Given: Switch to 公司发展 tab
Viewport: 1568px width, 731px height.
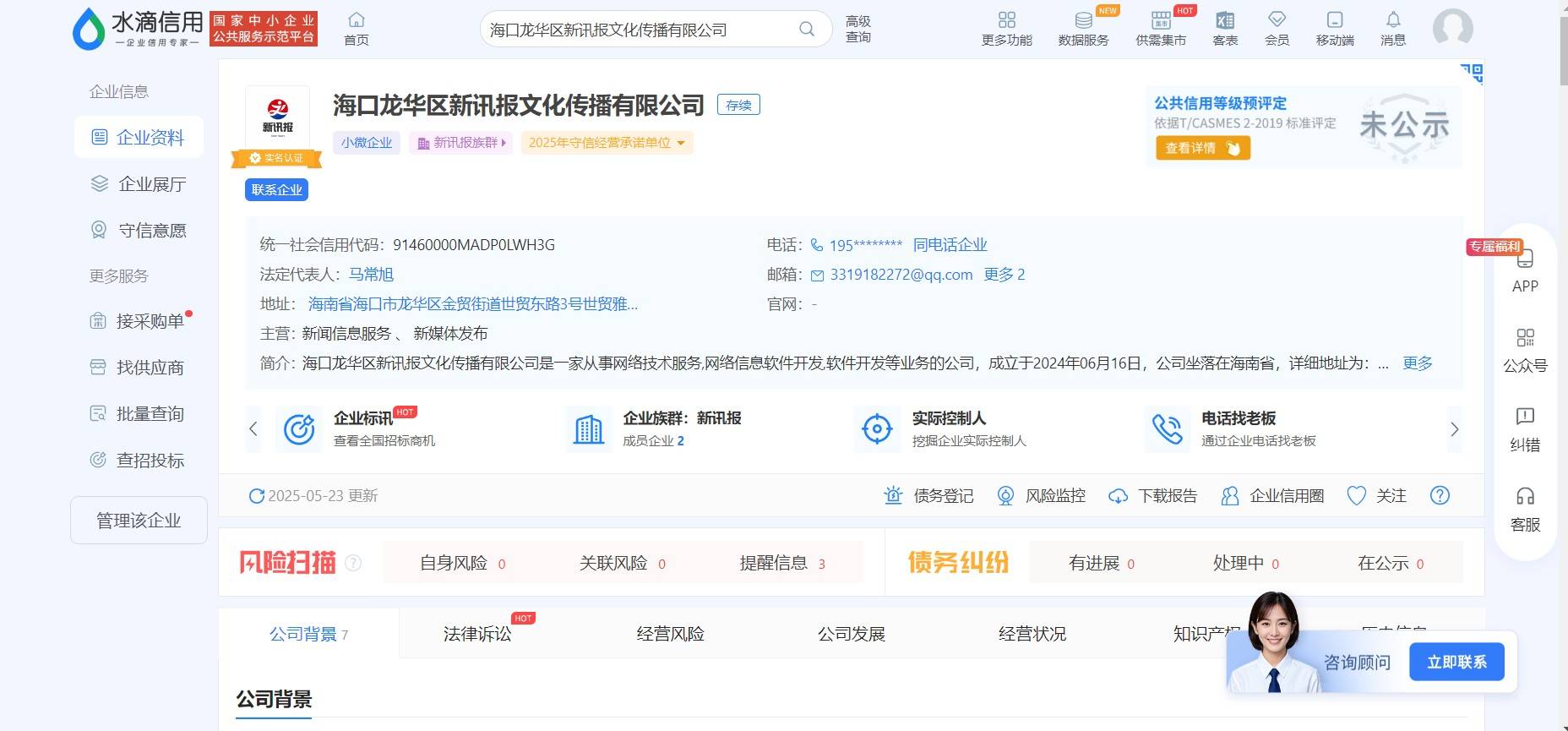Looking at the screenshot, I should pyautogui.click(x=851, y=634).
